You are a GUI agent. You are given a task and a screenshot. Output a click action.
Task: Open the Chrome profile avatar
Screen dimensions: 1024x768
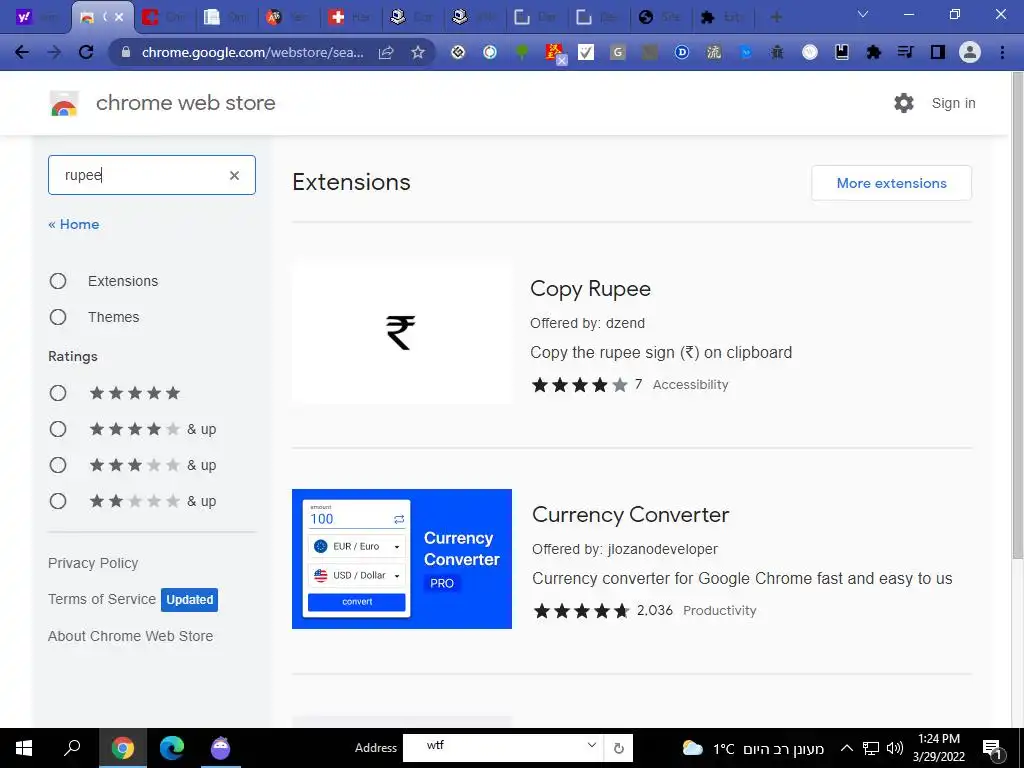tap(970, 52)
